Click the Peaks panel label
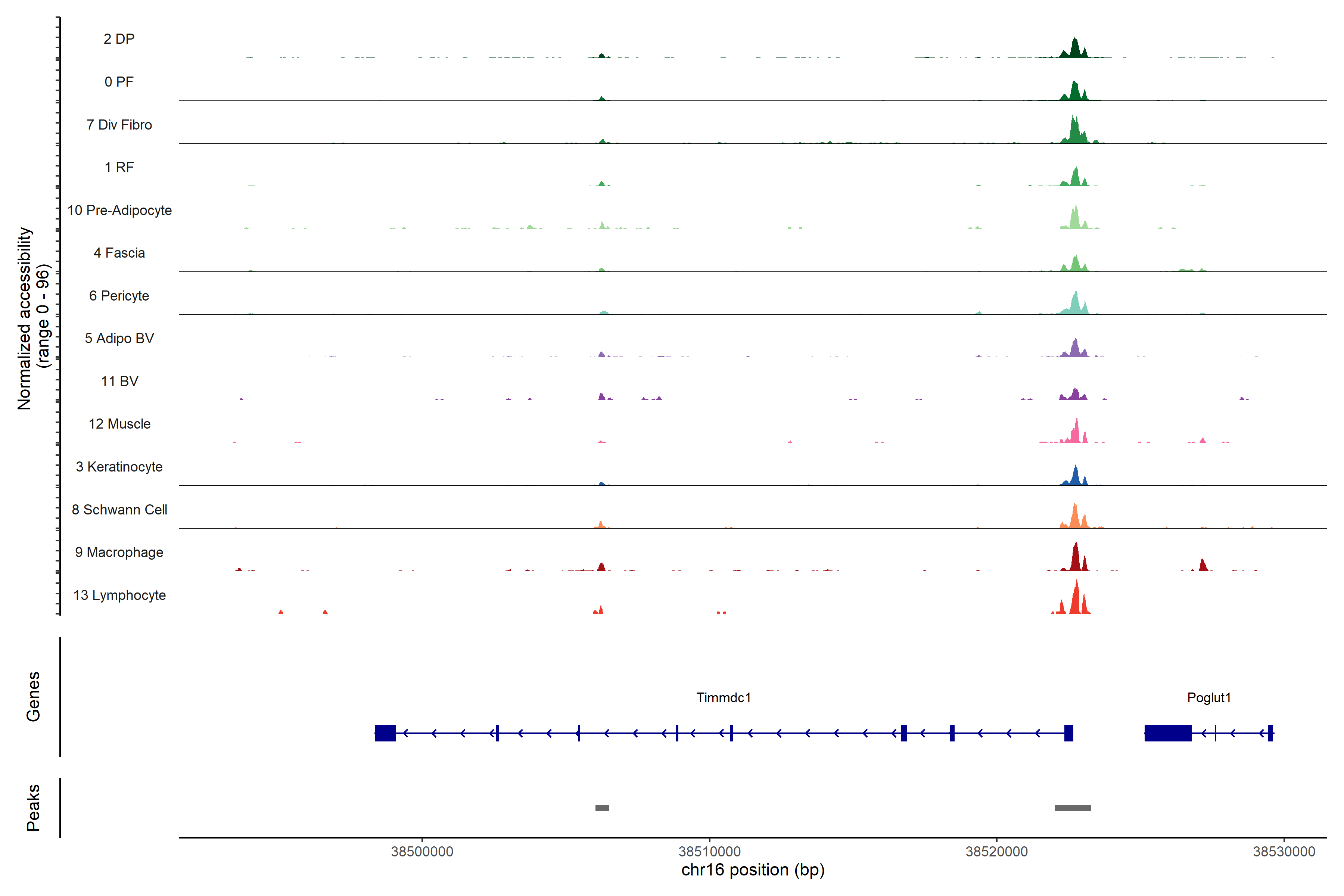 (33, 808)
